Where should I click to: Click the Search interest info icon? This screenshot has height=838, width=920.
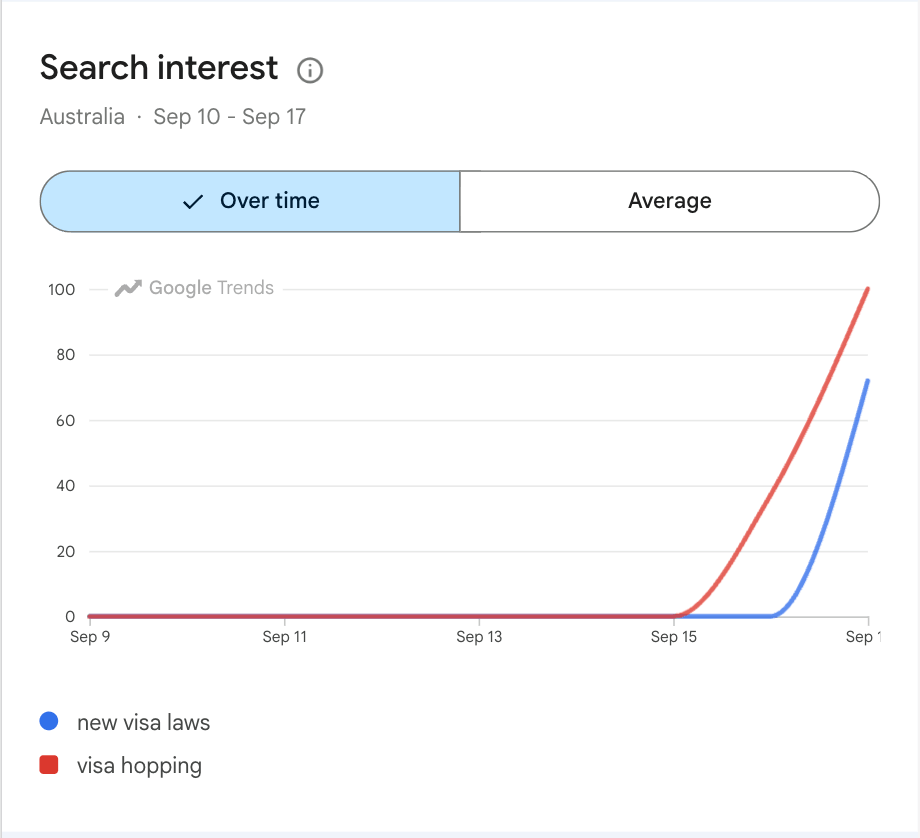pos(310,70)
